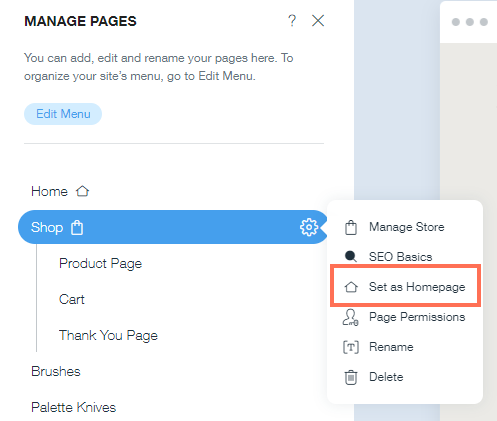Click the Page Permissions user icon

350,317
